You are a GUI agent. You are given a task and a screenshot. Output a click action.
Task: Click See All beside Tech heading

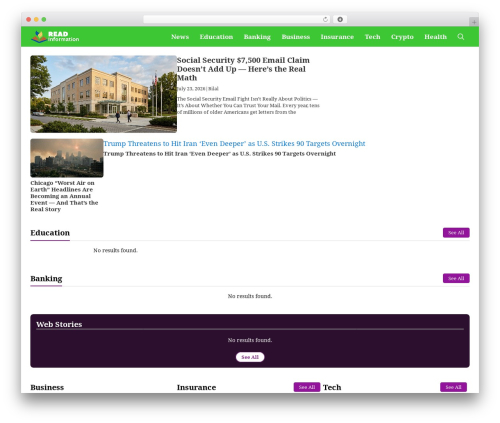(x=453, y=387)
